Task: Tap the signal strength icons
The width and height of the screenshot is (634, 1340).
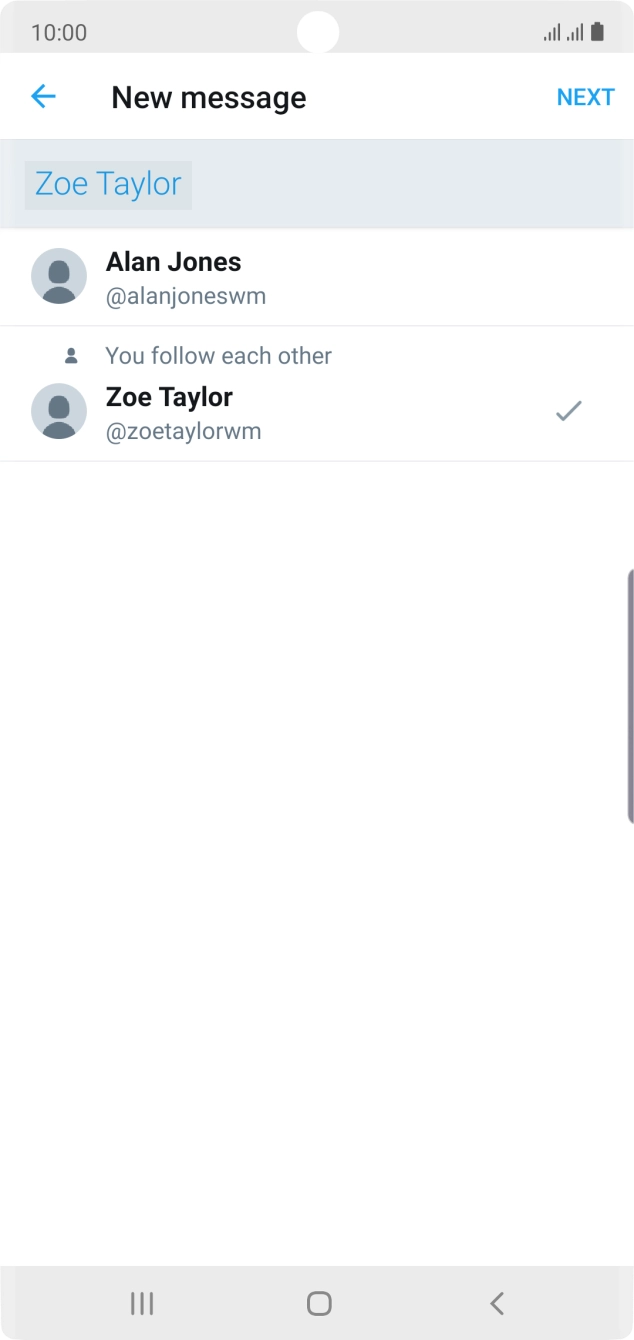Action: pos(563,33)
